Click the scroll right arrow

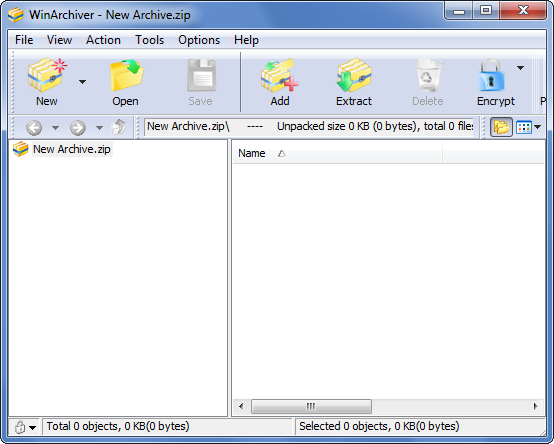[536, 406]
